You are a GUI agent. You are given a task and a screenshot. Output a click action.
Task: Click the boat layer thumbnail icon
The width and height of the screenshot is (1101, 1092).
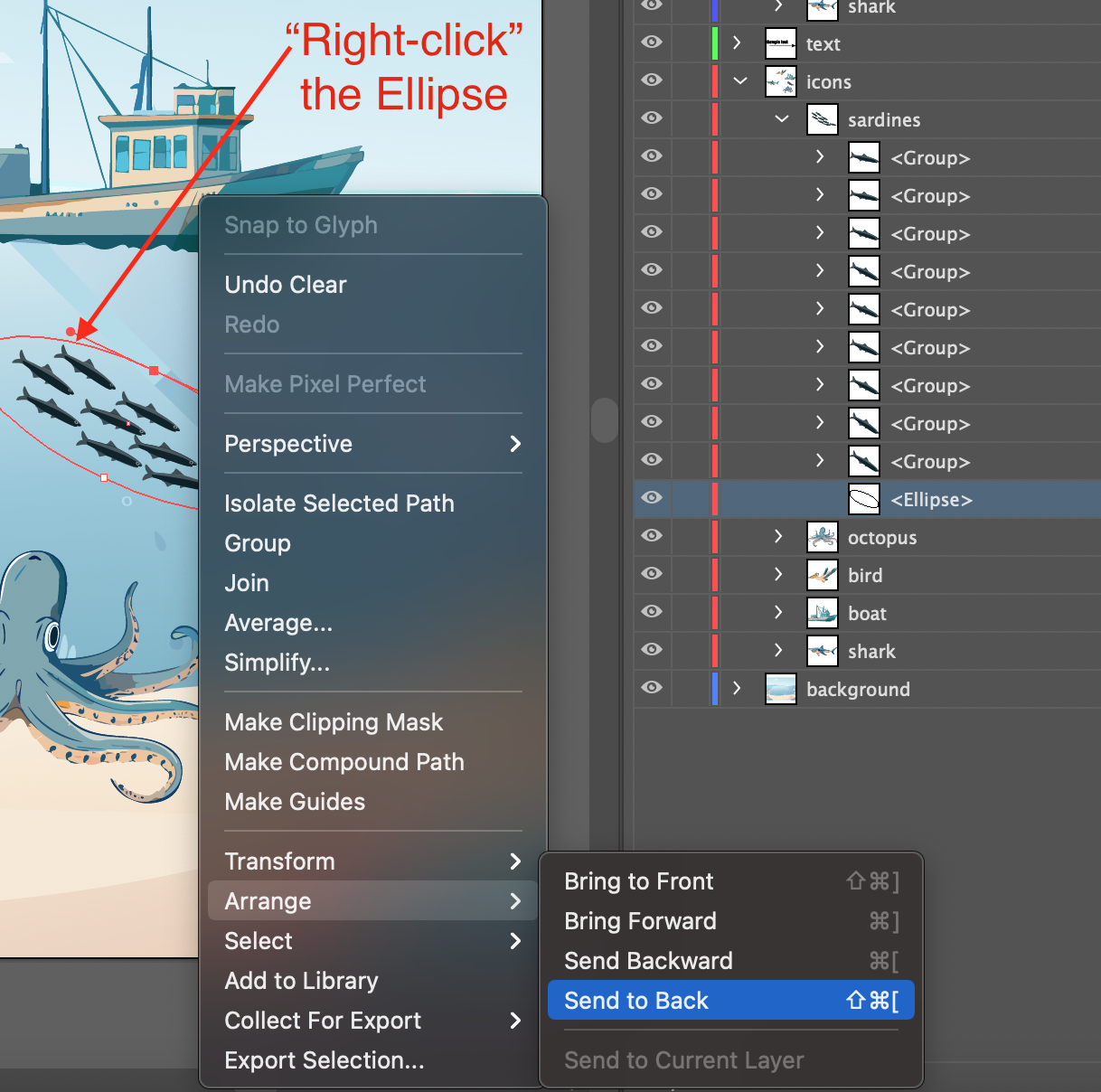pos(823,613)
